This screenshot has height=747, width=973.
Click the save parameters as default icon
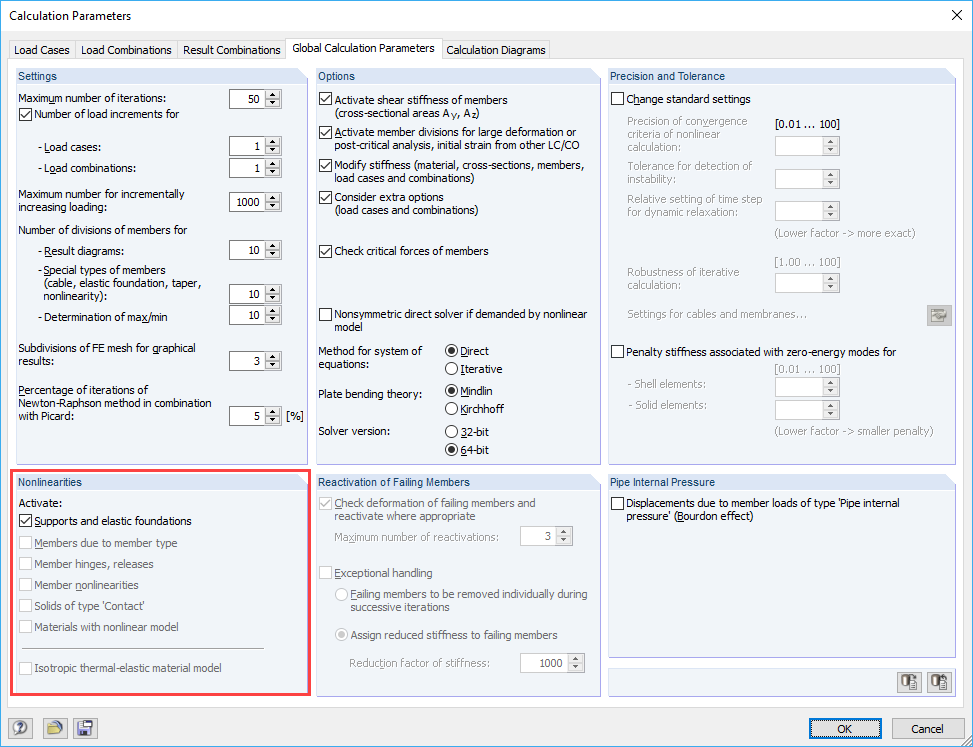[939, 682]
